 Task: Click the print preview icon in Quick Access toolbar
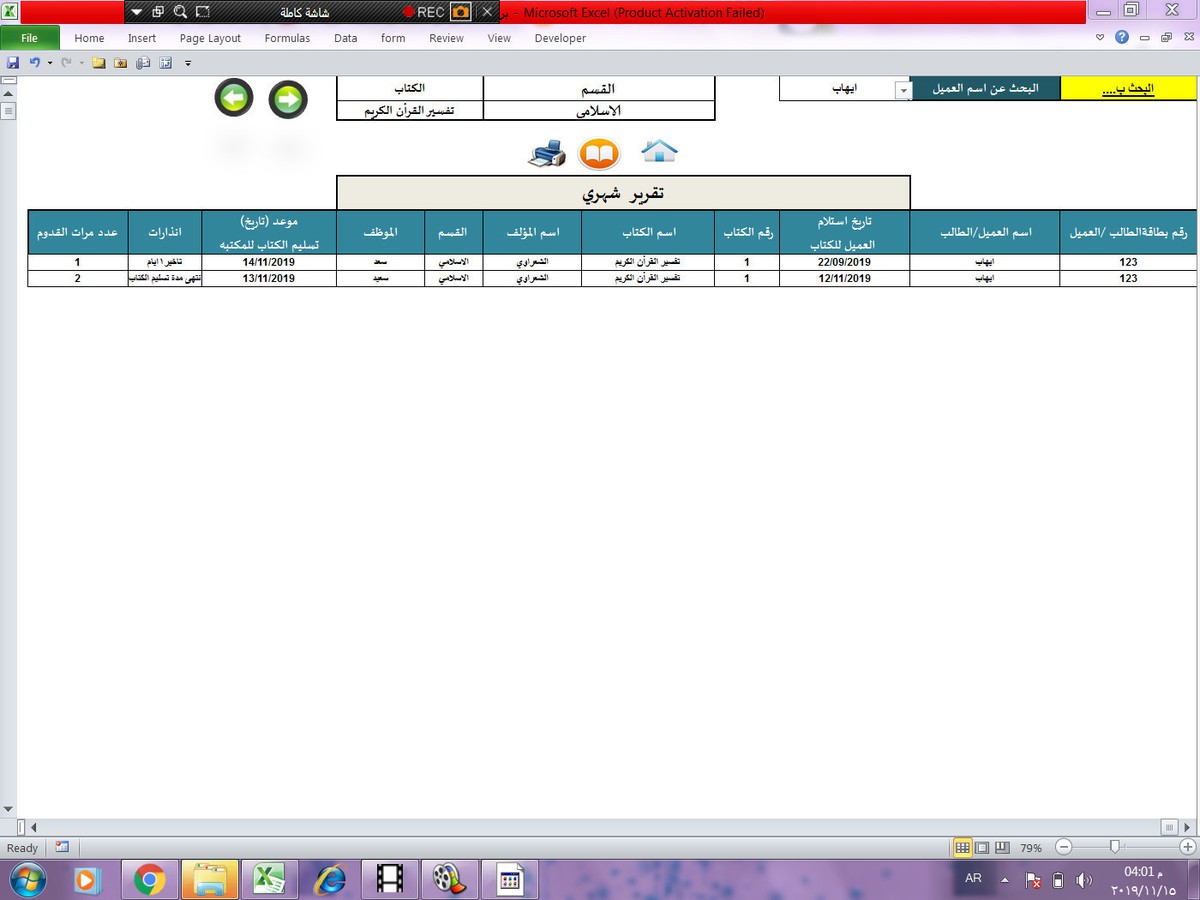point(143,62)
